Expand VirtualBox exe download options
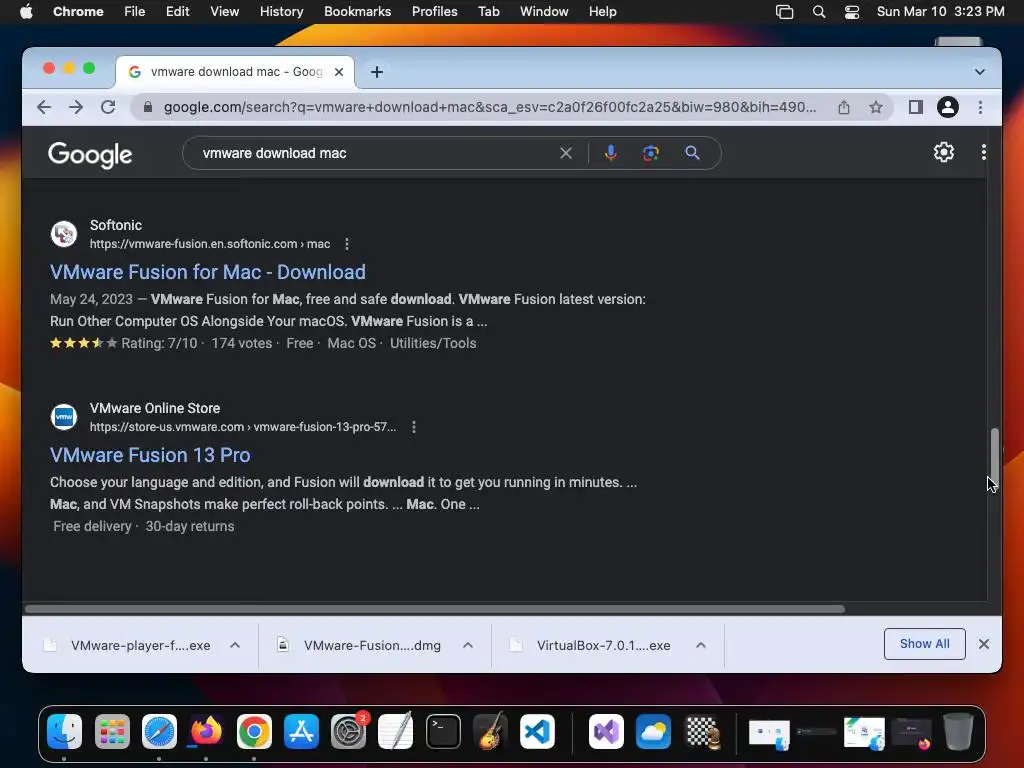 701,645
